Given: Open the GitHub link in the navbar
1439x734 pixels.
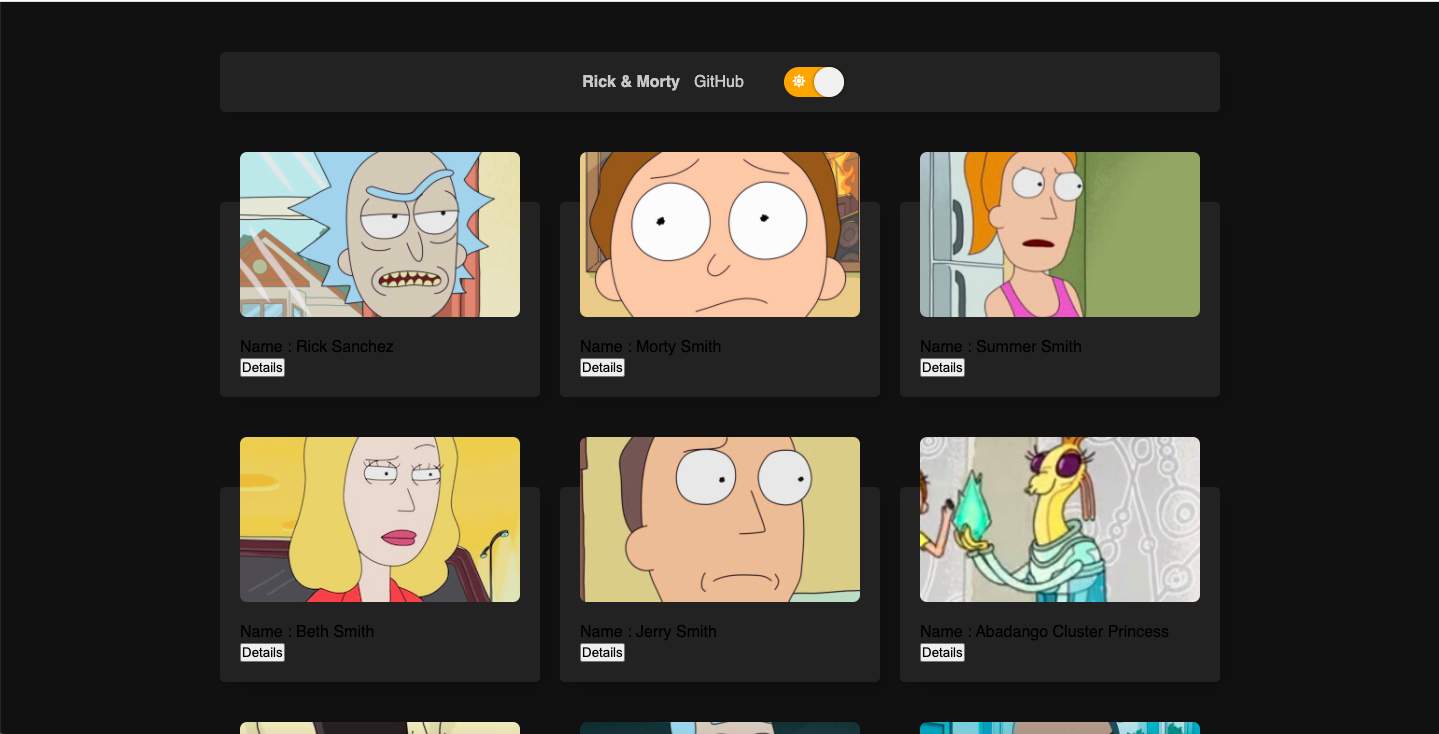Looking at the screenshot, I should [719, 81].
